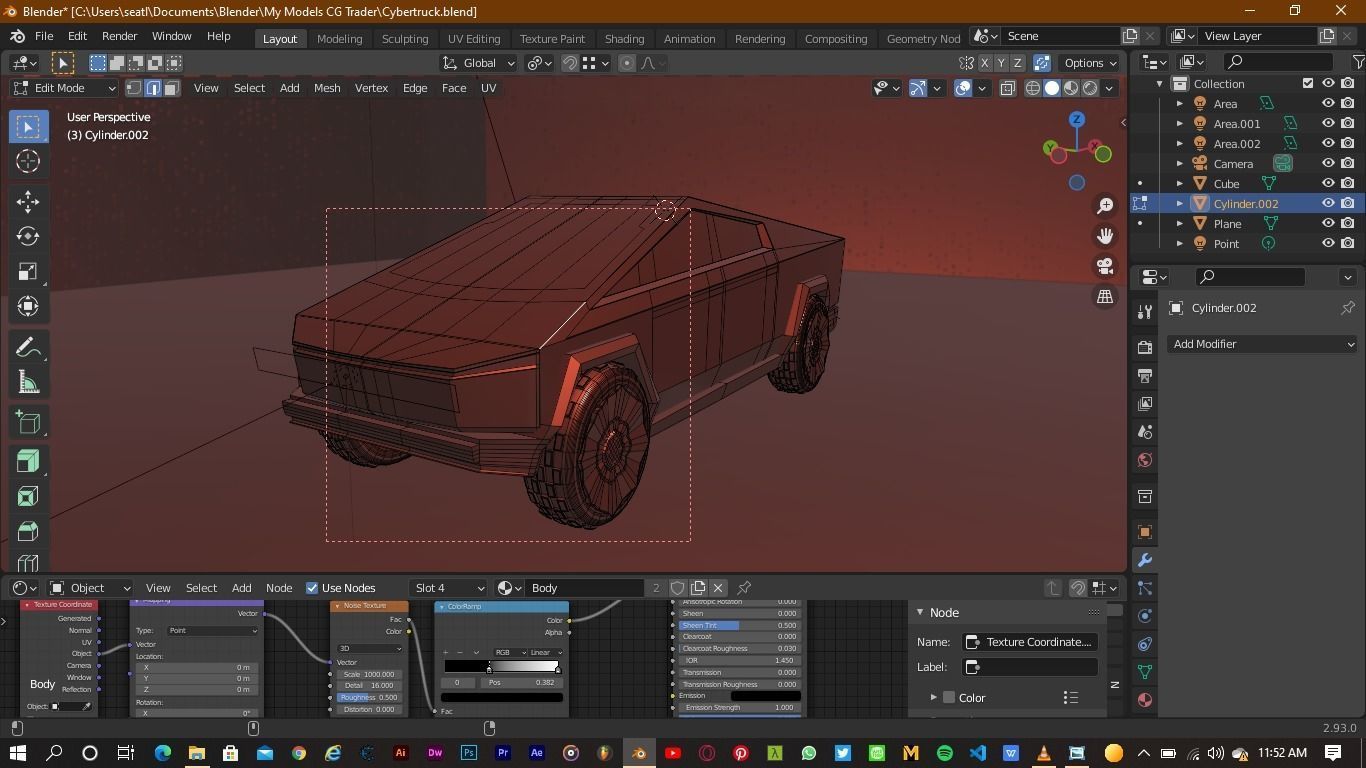1366x768 pixels.
Task: Open the viewport shading options dropdown
Action: point(1110,88)
